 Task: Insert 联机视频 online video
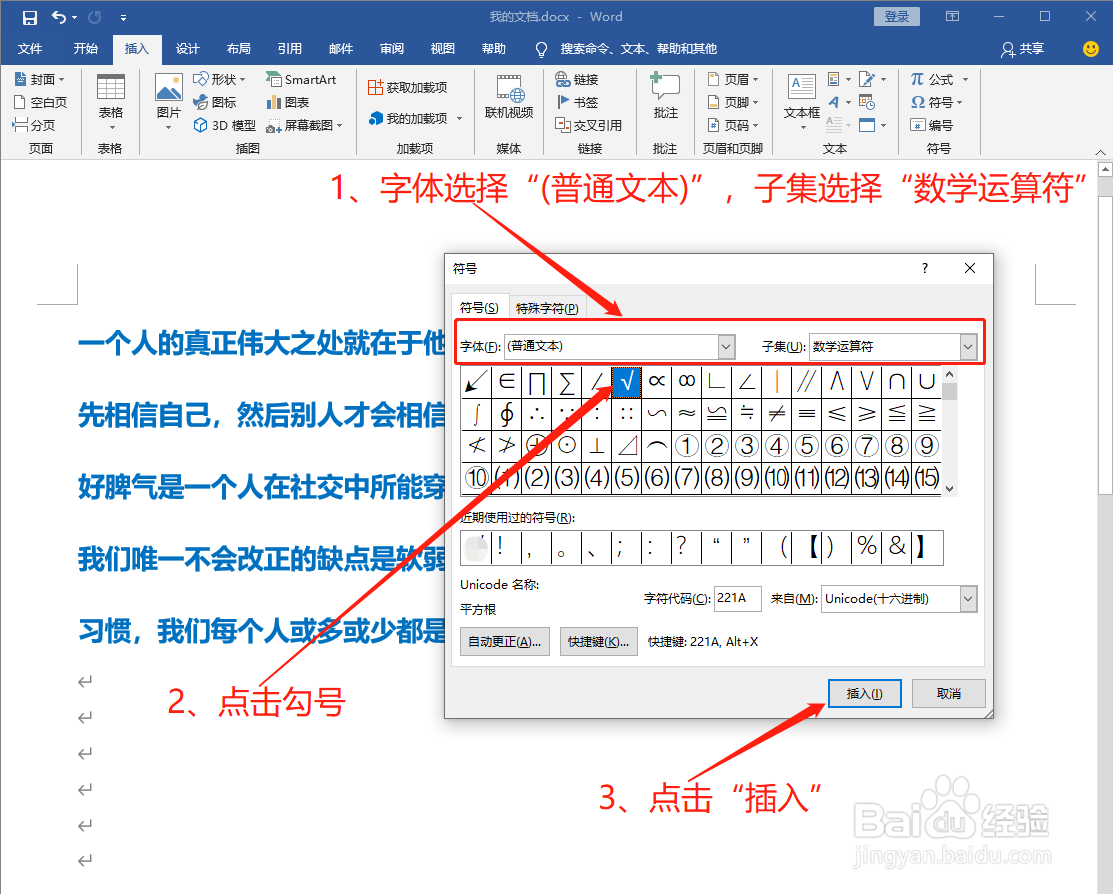509,96
